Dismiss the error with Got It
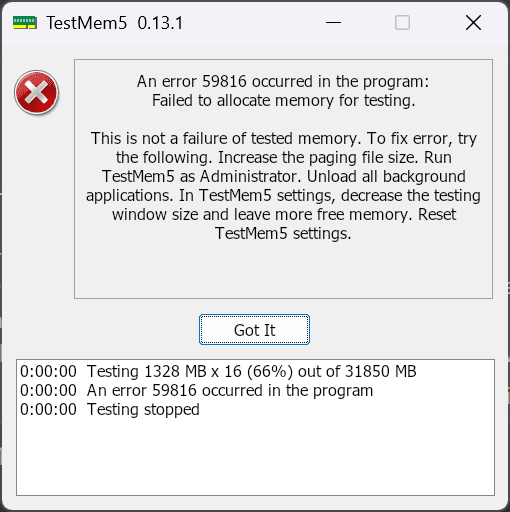 point(254,330)
